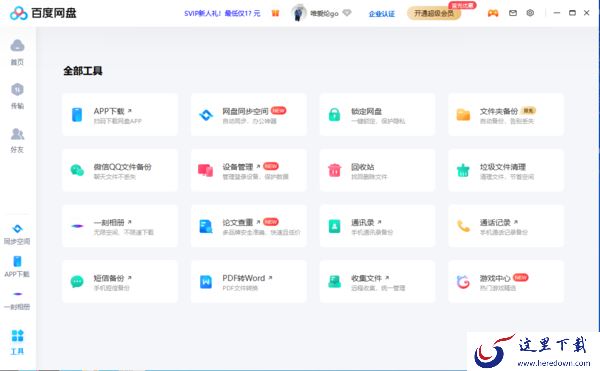Image resolution: width=600 pixels, height=371 pixels.
Task: Click the red devices icon for 设备管理
Action: [206, 170]
